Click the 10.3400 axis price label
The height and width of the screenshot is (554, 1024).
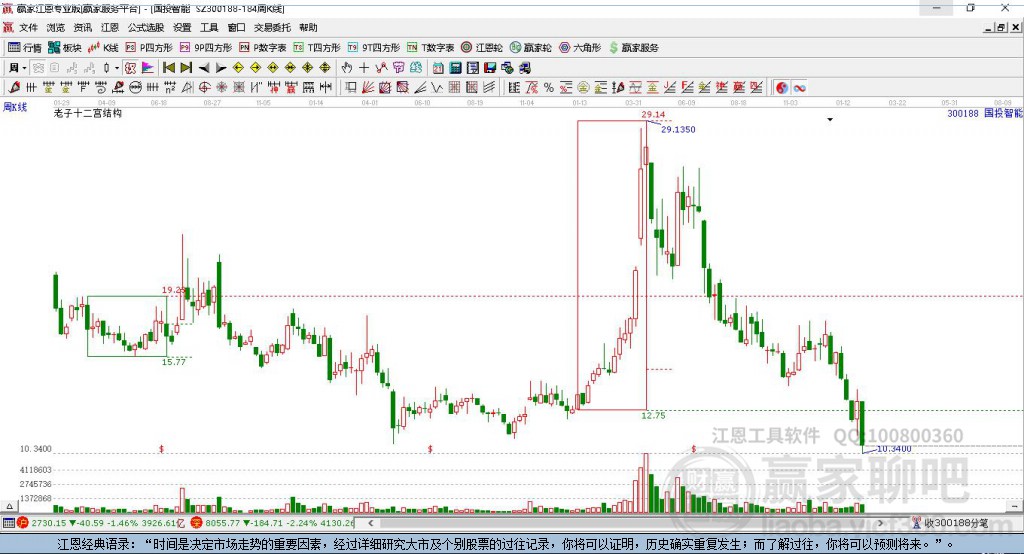[35, 449]
